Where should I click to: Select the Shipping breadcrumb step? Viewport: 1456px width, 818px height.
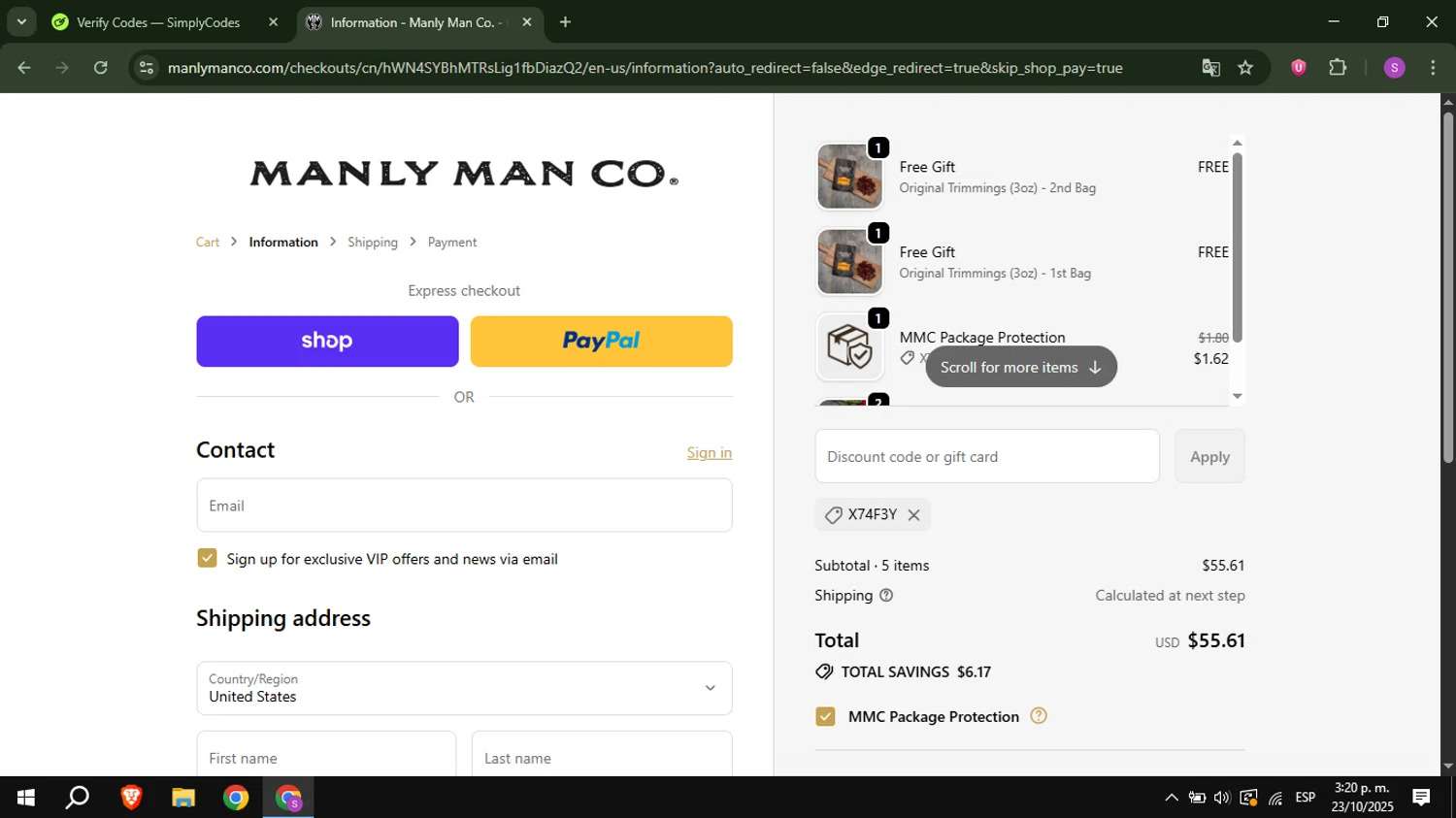(373, 243)
